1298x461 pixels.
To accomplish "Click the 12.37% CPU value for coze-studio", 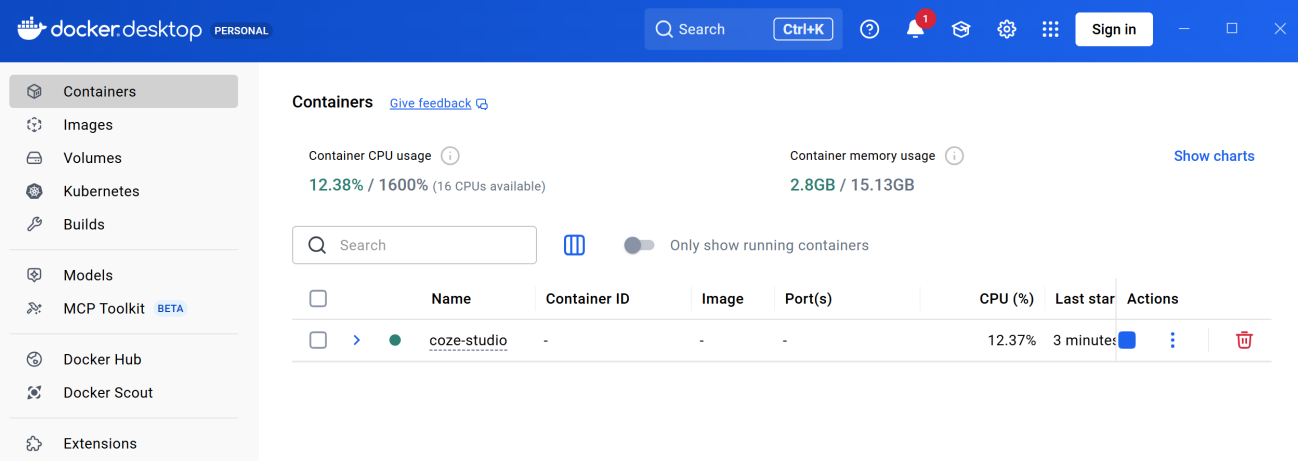I will (x=1012, y=340).
